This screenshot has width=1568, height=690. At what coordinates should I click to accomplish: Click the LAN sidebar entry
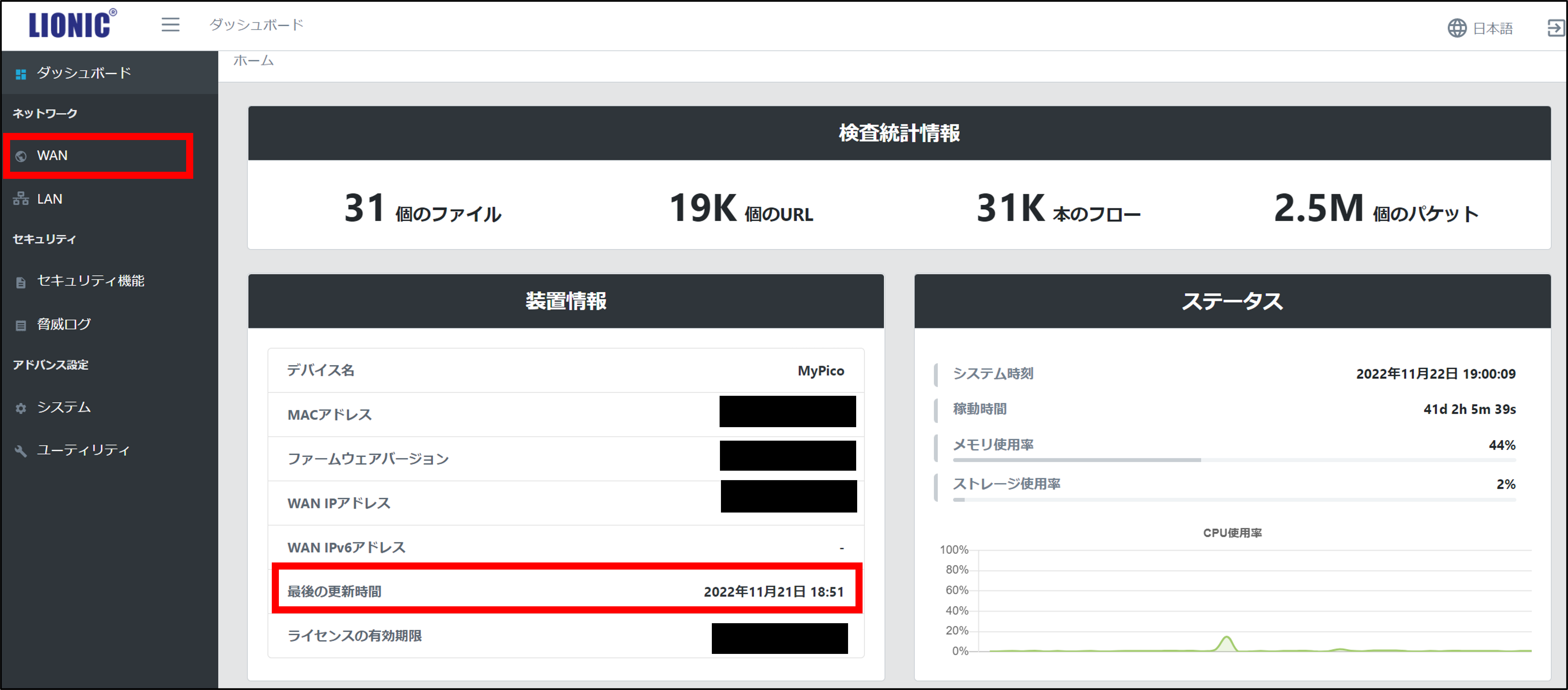[49, 198]
